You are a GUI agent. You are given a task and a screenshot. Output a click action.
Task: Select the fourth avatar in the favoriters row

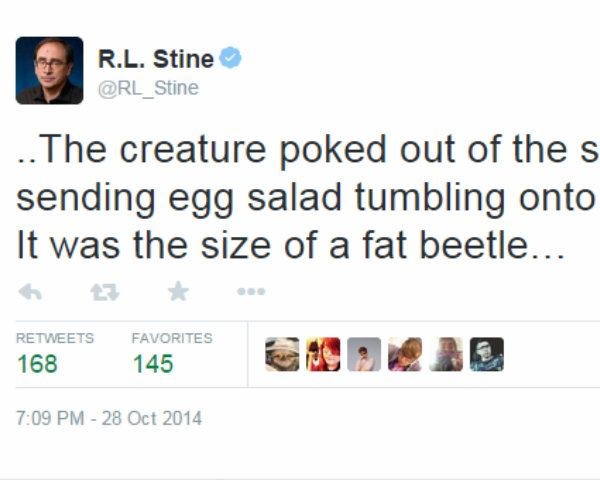point(405,355)
